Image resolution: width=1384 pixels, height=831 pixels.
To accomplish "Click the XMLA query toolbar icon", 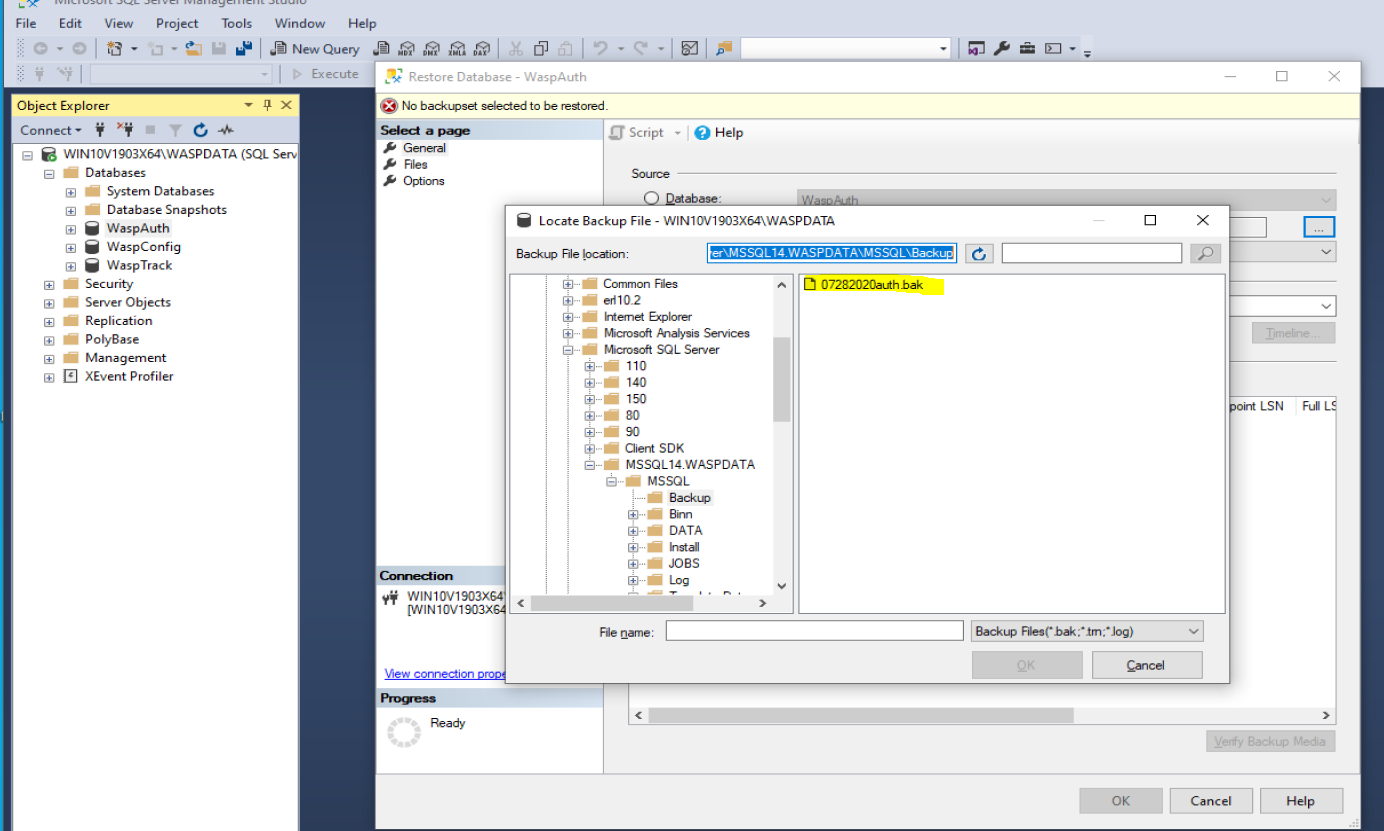I will click(x=457, y=49).
